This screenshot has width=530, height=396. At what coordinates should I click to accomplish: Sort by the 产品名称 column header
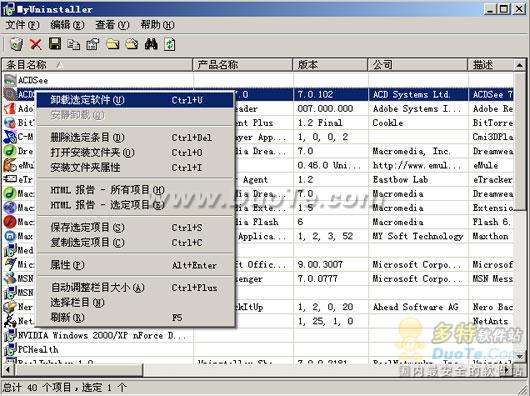click(x=243, y=65)
